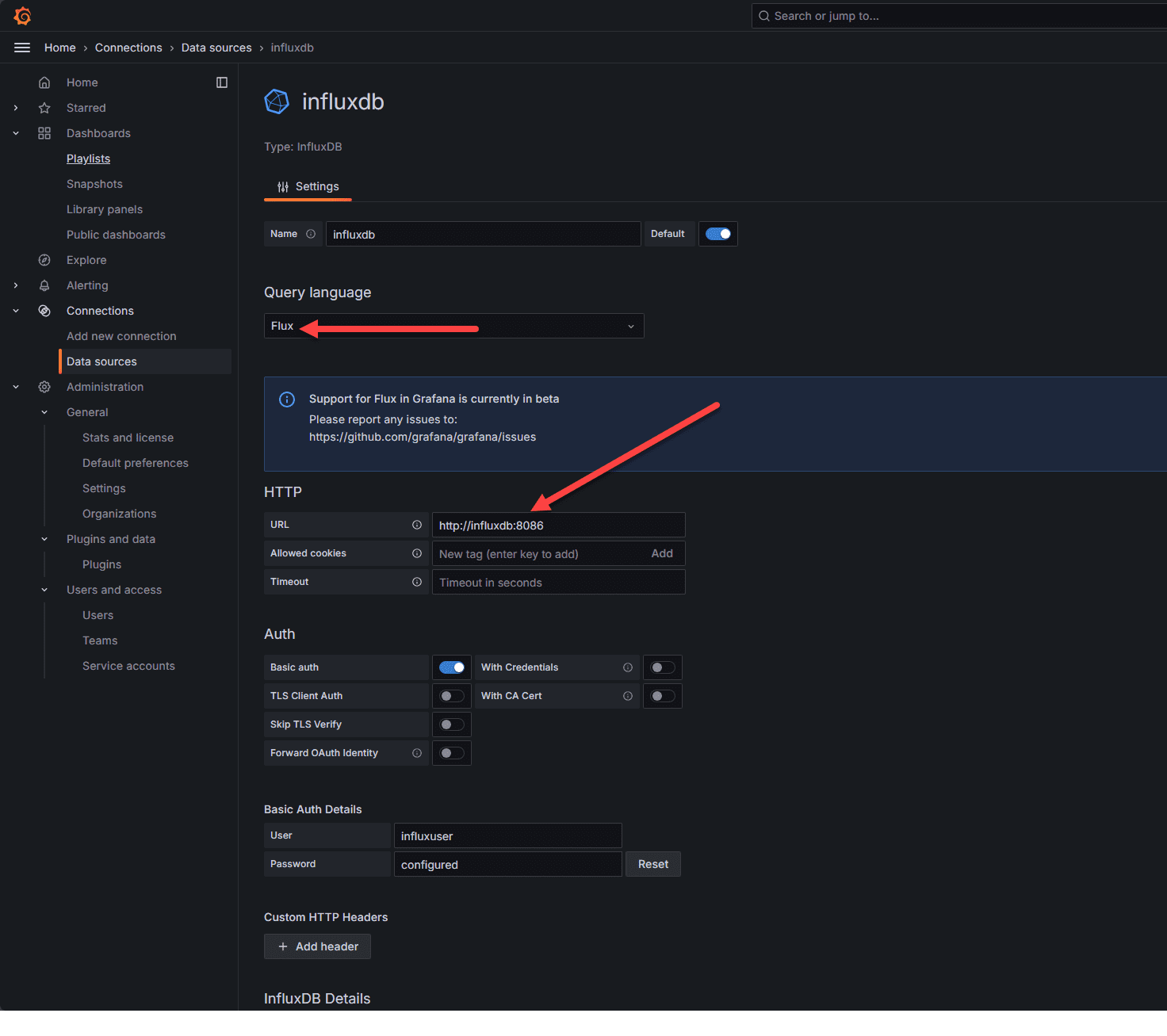
Task: Enable Forward OAuth Identity switch
Action: click(452, 753)
